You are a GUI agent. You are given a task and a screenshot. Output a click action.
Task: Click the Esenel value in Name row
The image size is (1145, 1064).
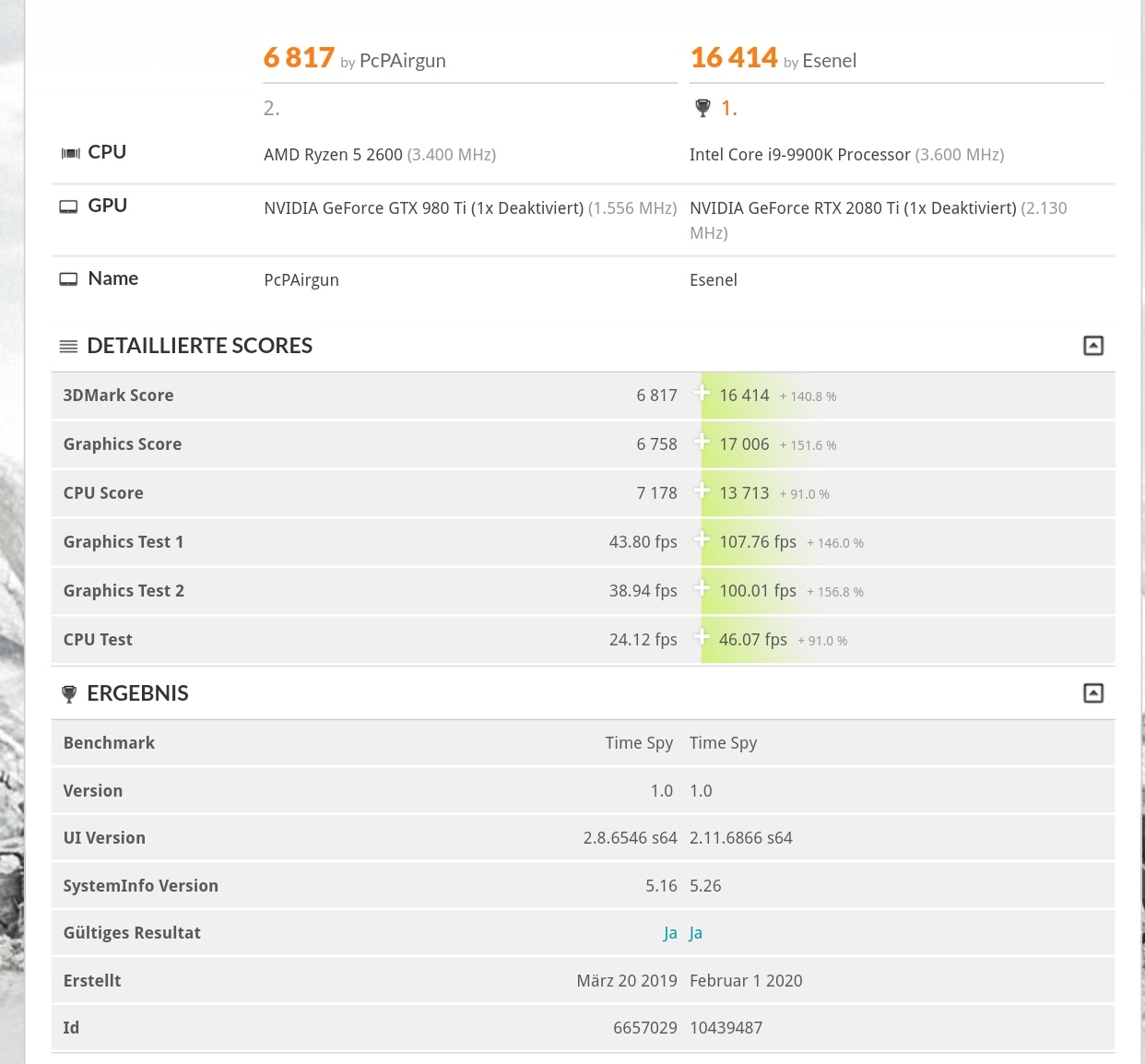[x=714, y=280]
